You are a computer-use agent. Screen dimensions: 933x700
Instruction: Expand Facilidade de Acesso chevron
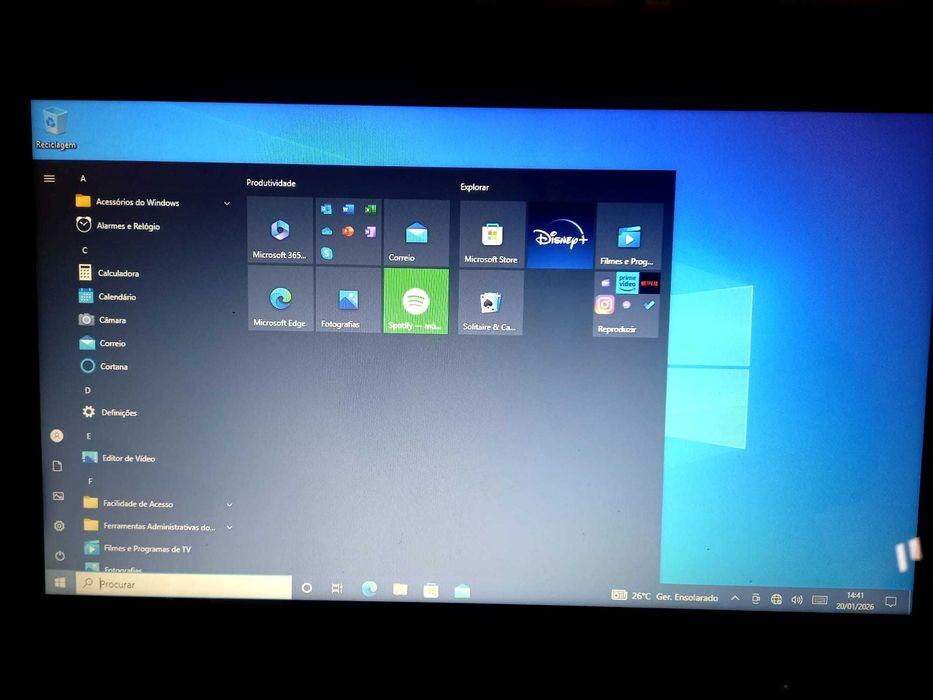point(230,505)
